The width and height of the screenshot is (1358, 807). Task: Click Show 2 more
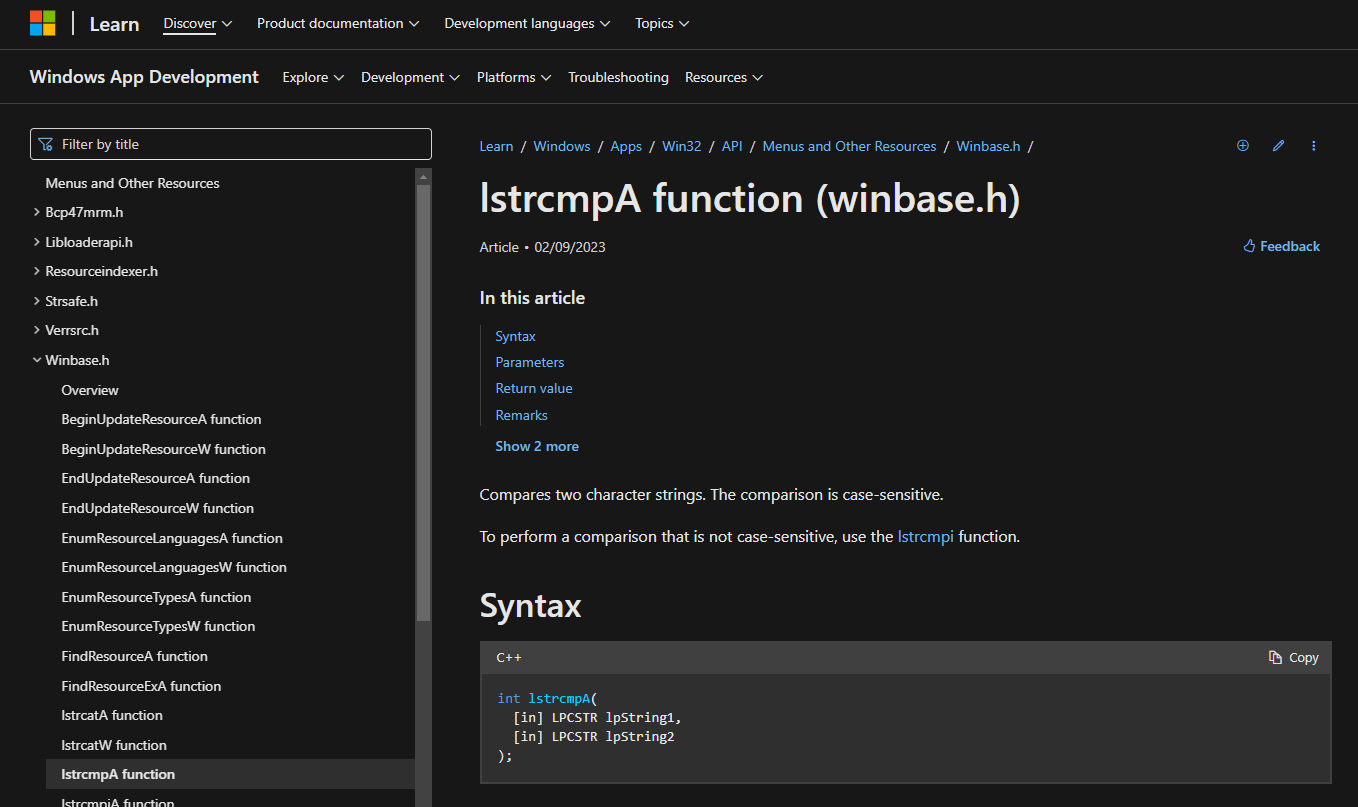click(537, 446)
